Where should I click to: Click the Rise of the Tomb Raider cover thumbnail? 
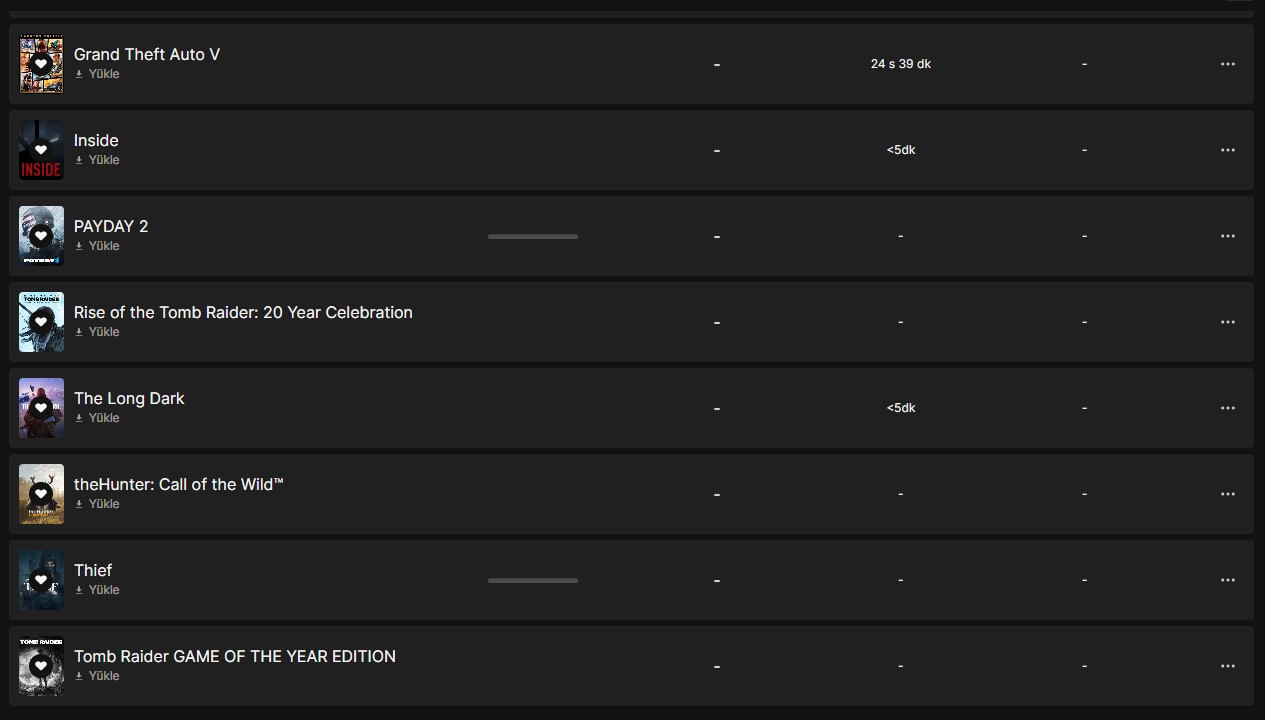pos(41,322)
